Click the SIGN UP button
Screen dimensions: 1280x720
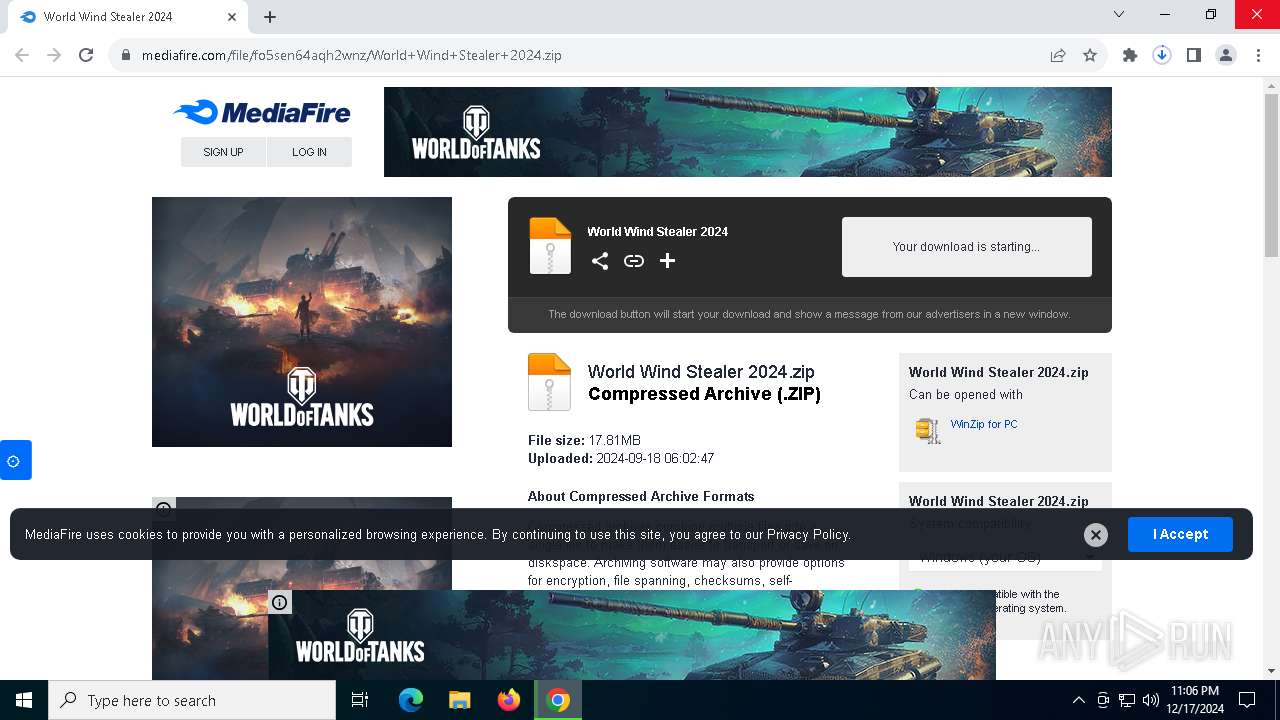223,152
